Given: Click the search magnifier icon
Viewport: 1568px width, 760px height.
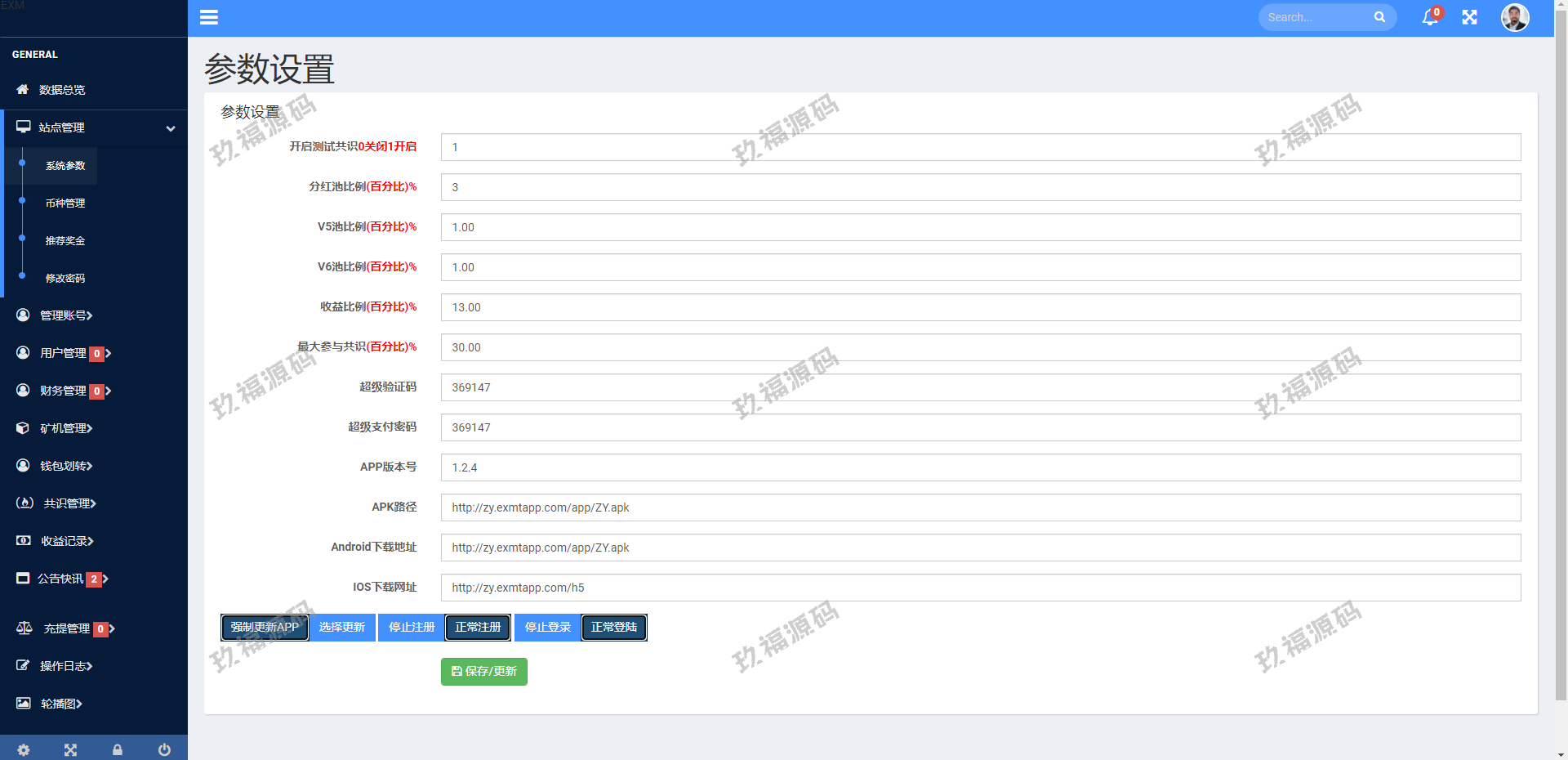Looking at the screenshot, I should coord(1379,17).
